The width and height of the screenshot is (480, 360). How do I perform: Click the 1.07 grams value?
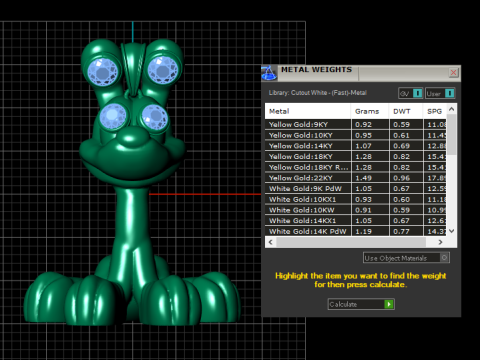(x=364, y=146)
